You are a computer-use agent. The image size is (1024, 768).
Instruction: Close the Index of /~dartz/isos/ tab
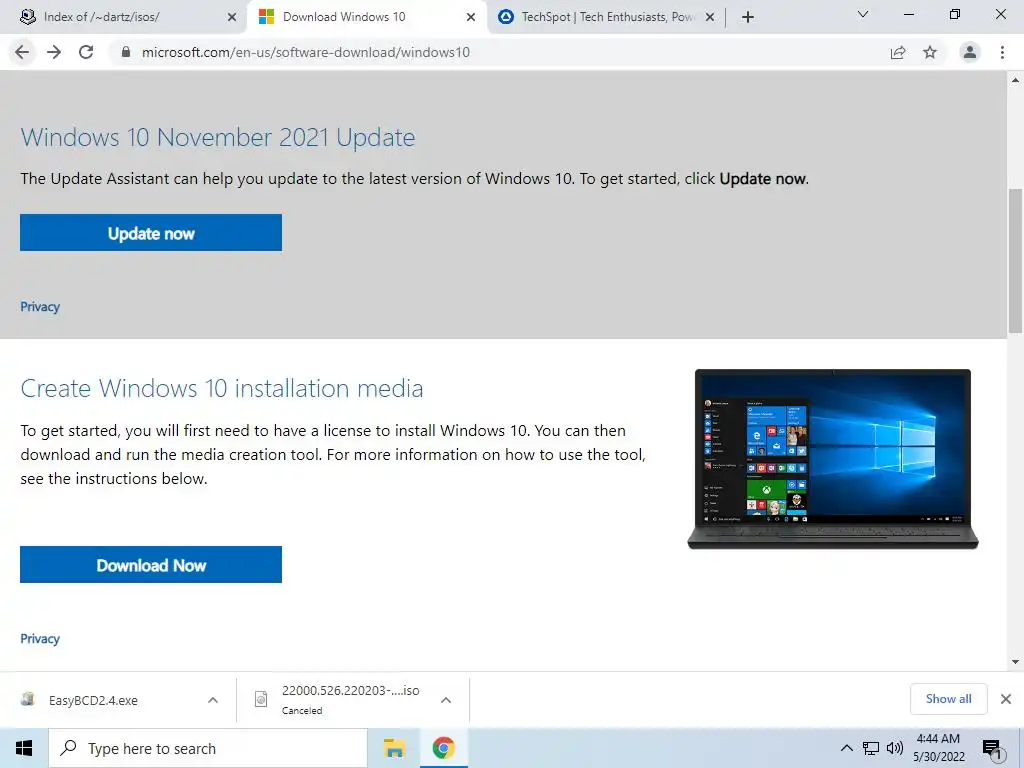click(x=232, y=17)
